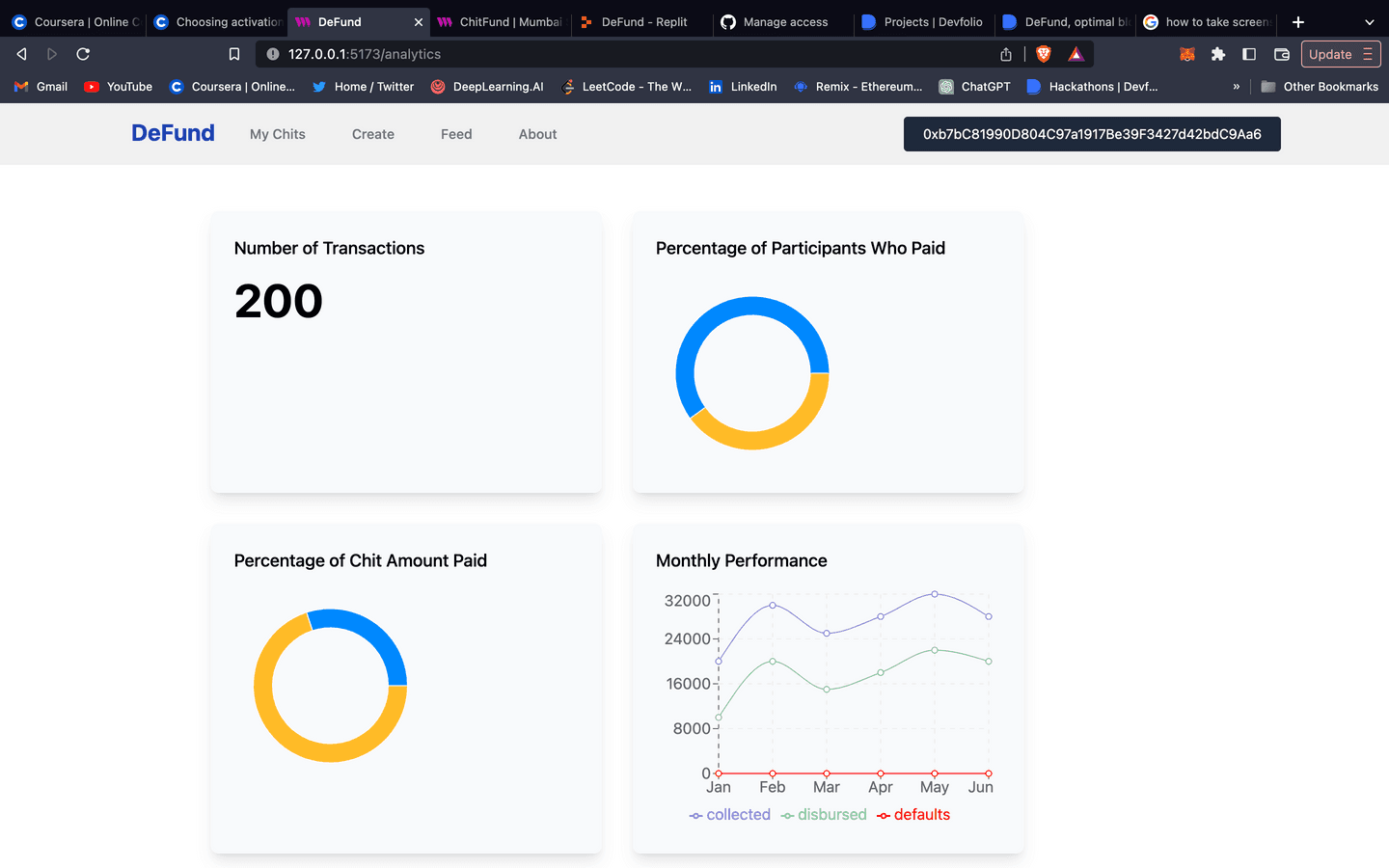1389x868 pixels.
Task: Open the Brave Wallet icon
Action: (x=1282, y=54)
